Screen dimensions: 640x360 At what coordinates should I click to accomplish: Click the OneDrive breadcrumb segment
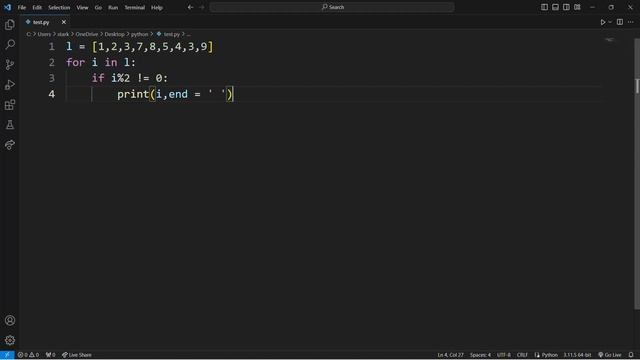tap(87, 34)
